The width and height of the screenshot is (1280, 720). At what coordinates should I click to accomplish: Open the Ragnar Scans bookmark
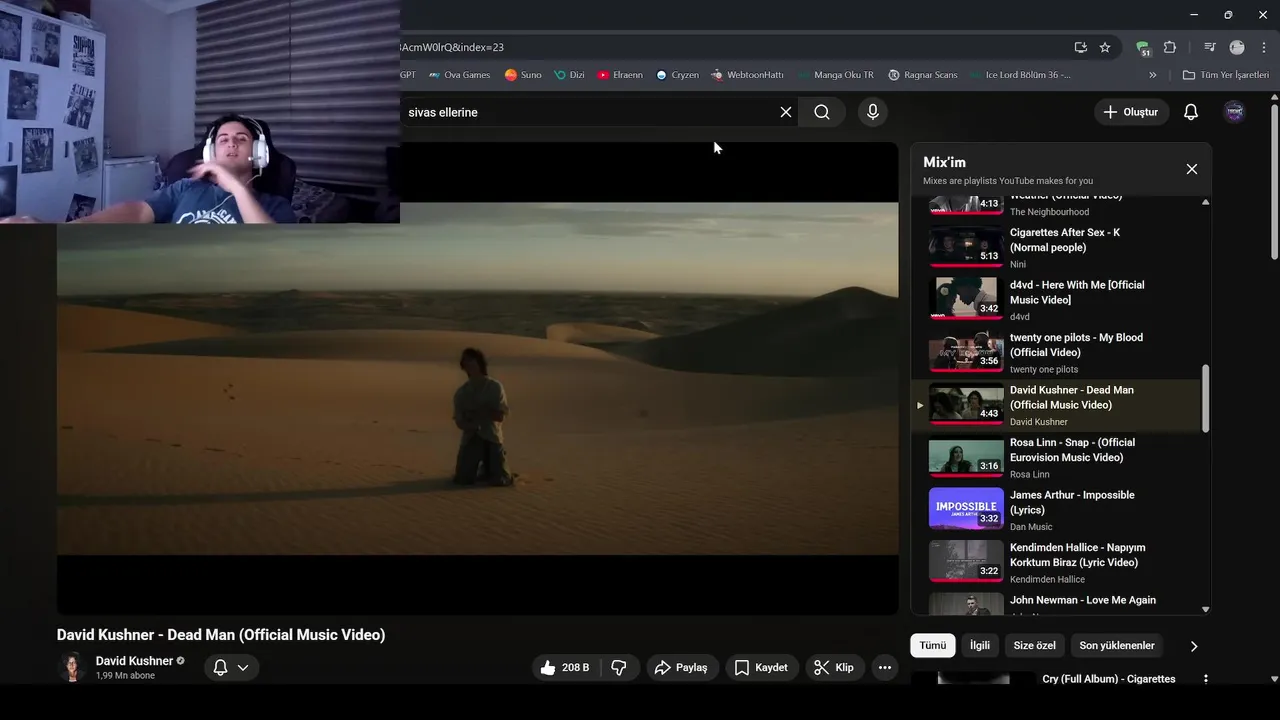[x=923, y=75]
